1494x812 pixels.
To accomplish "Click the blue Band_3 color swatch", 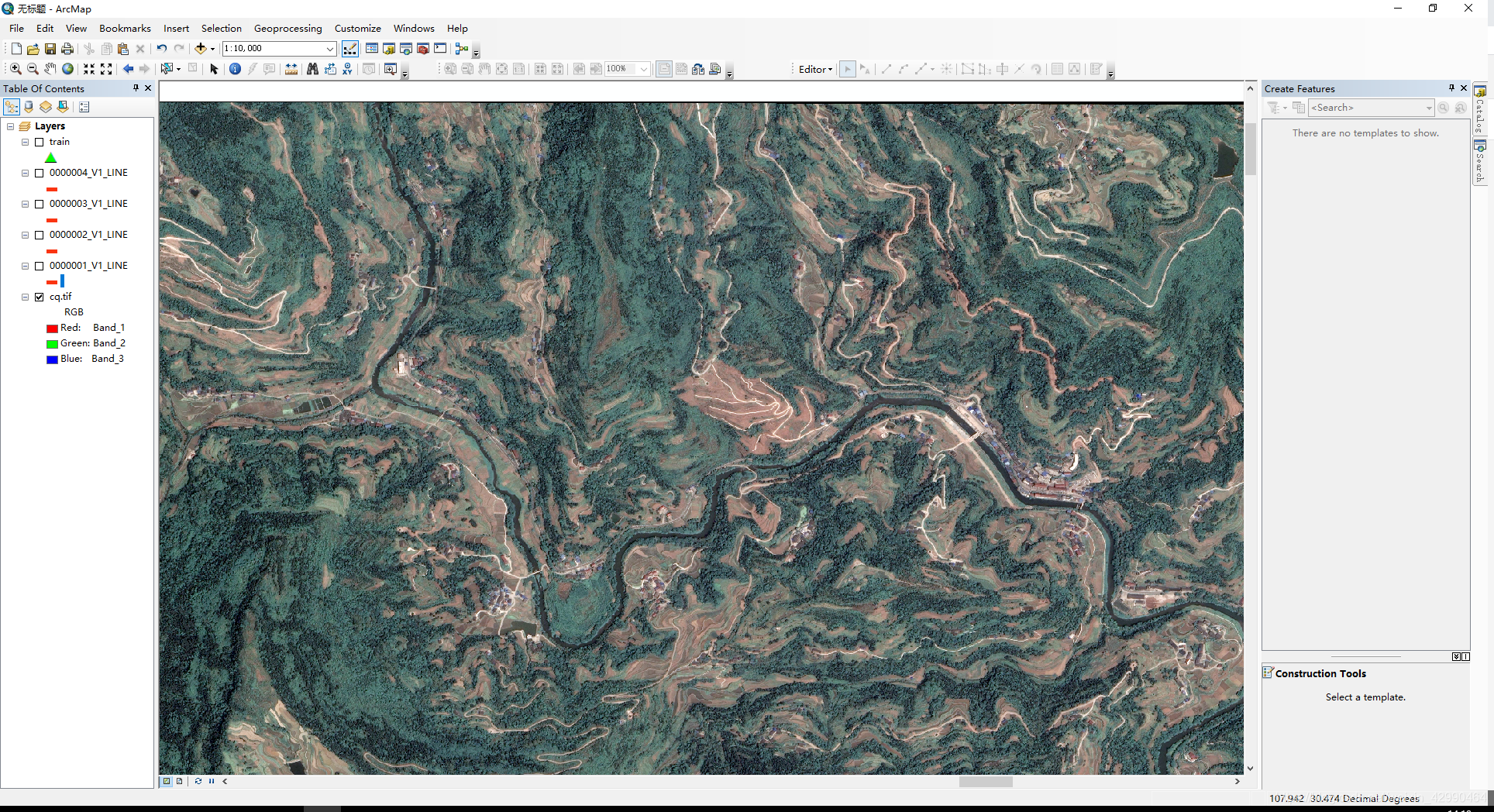I will [52, 360].
